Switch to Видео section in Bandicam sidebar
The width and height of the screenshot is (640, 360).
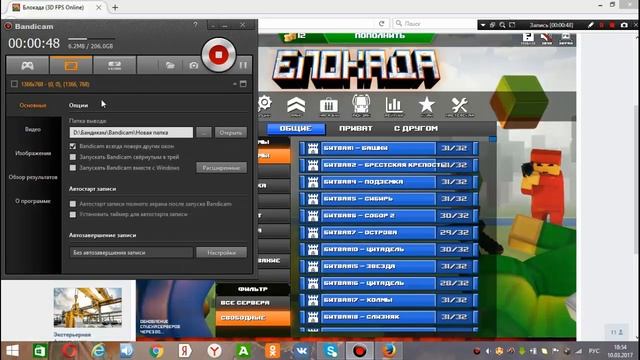click(33, 129)
